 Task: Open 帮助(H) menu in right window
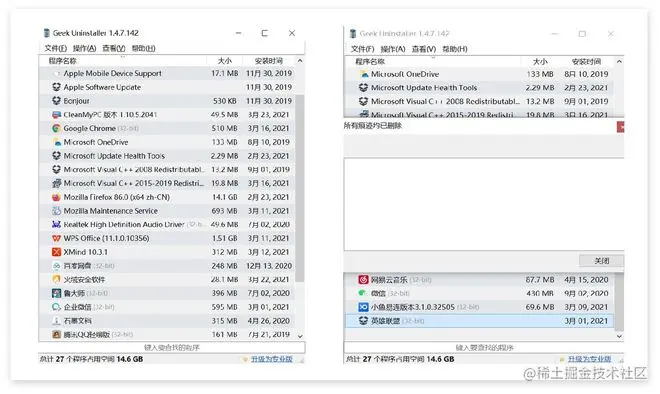(x=455, y=49)
